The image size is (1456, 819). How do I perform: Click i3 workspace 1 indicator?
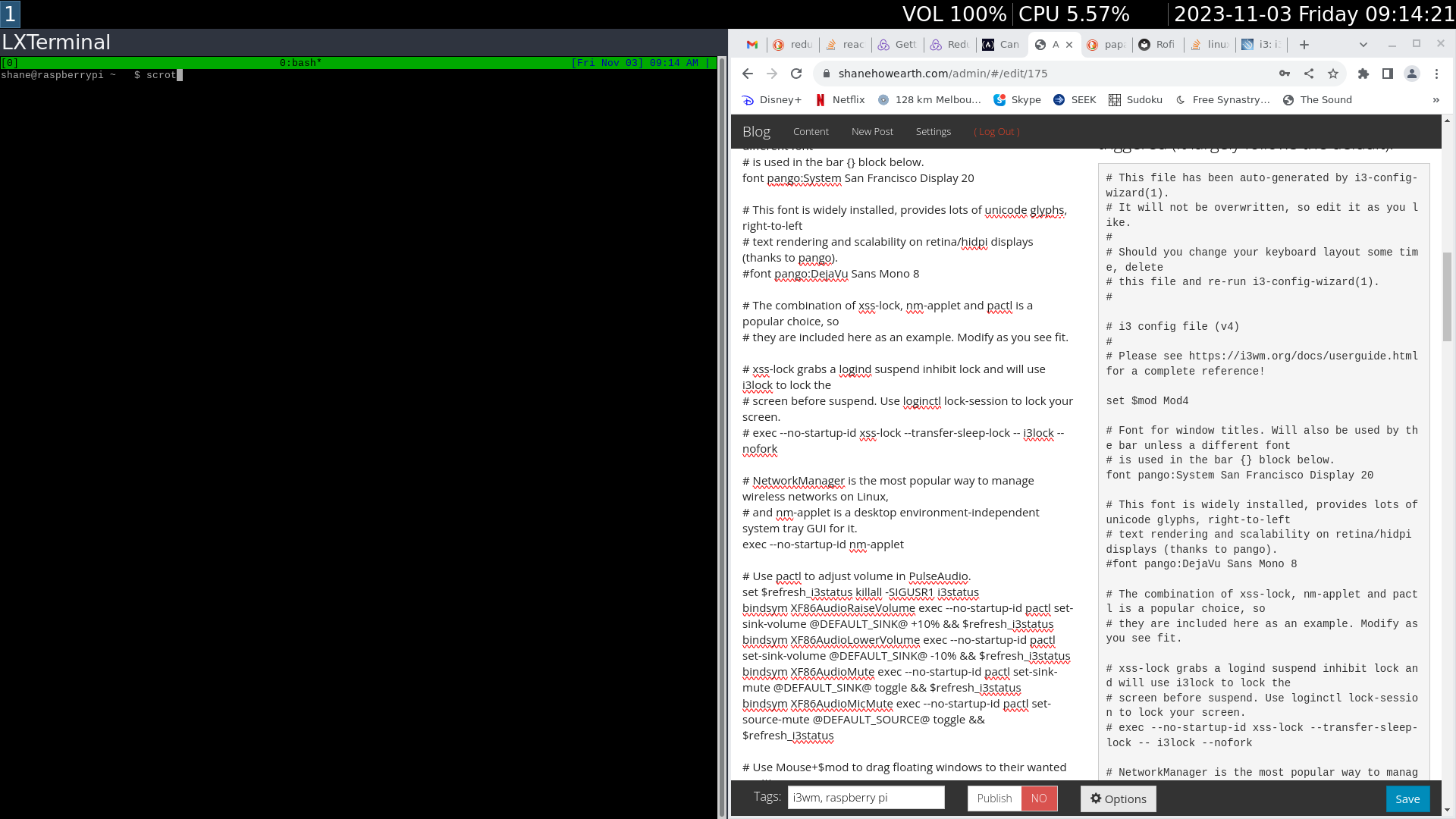(x=10, y=14)
